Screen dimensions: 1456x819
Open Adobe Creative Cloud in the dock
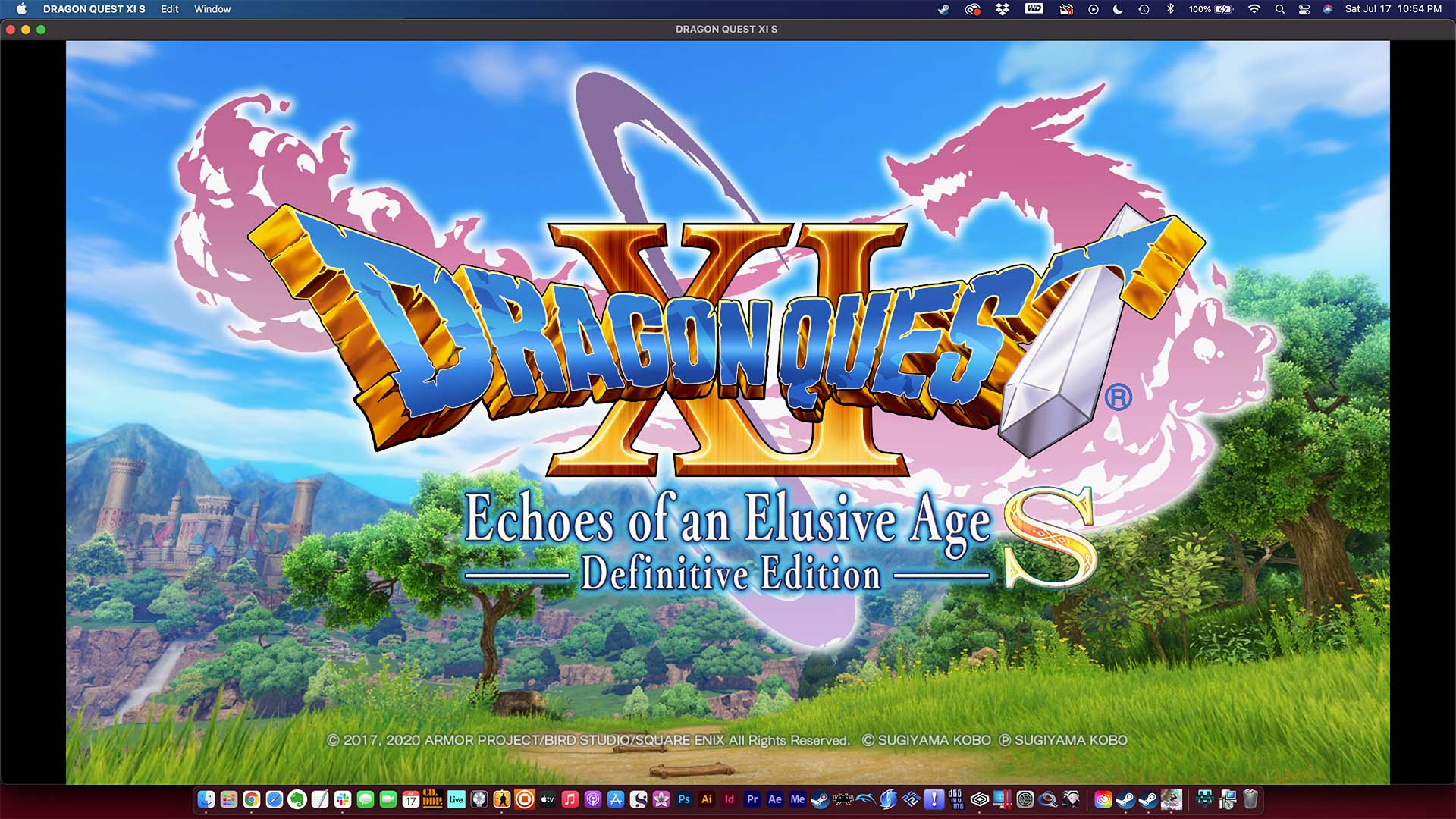(x=1103, y=799)
